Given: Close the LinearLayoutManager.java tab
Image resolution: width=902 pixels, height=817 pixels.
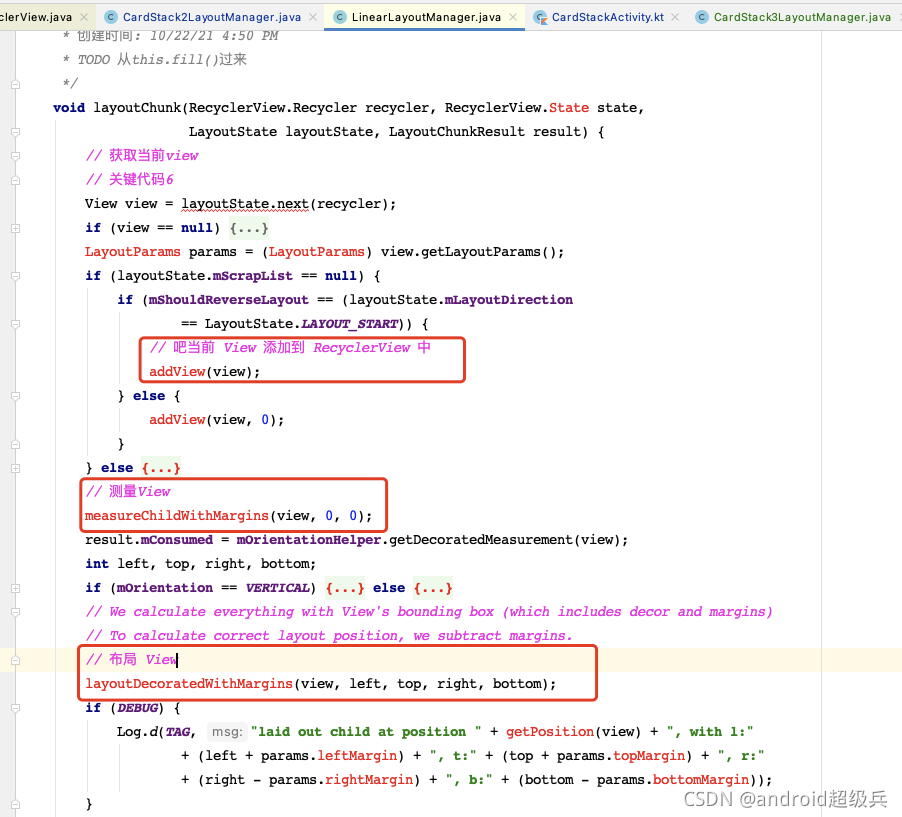Looking at the screenshot, I should click(x=513, y=17).
